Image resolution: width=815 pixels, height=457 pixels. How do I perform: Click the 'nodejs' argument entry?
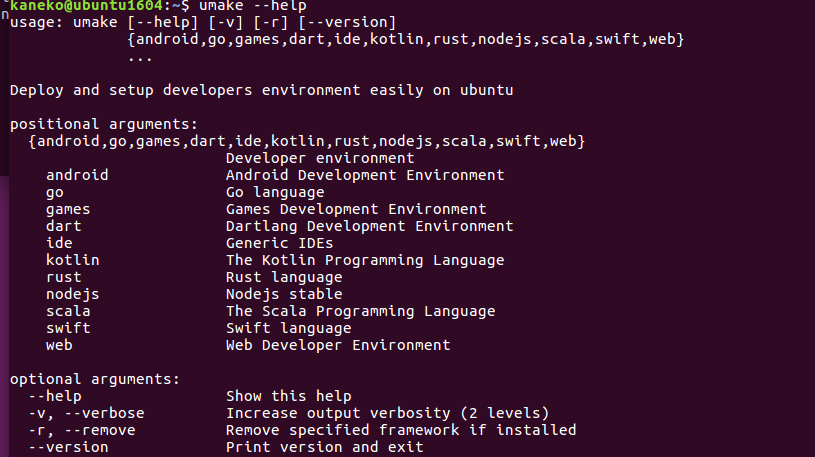click(x=73, y=295)
